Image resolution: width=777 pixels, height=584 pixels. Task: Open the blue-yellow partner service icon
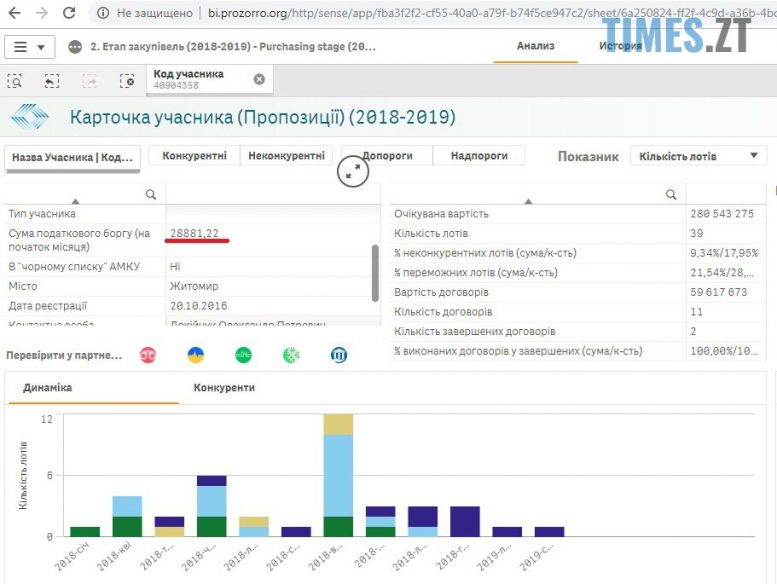pos(196,355)
